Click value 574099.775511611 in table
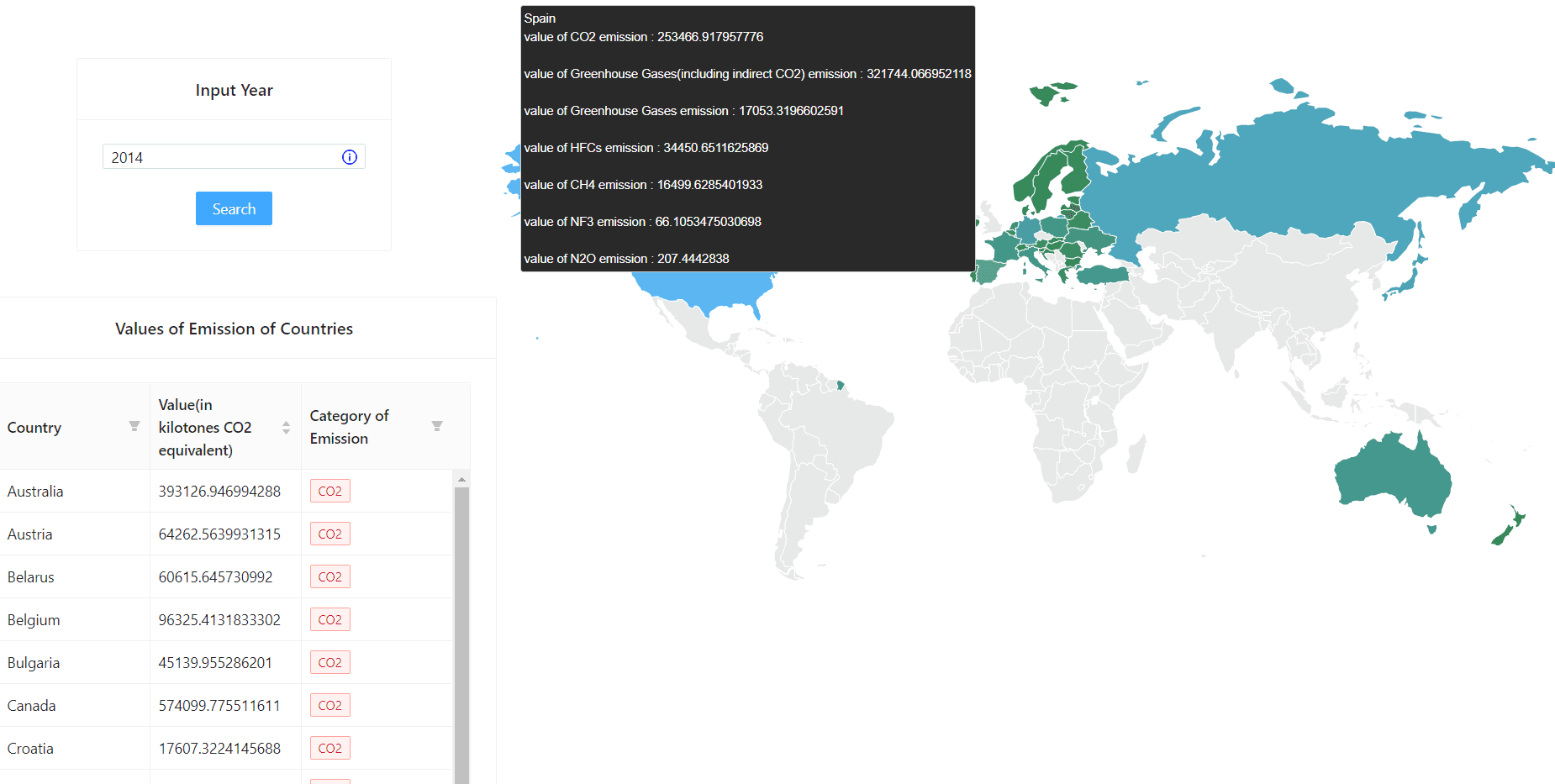 pyautogui.click(x=219, y=706)
